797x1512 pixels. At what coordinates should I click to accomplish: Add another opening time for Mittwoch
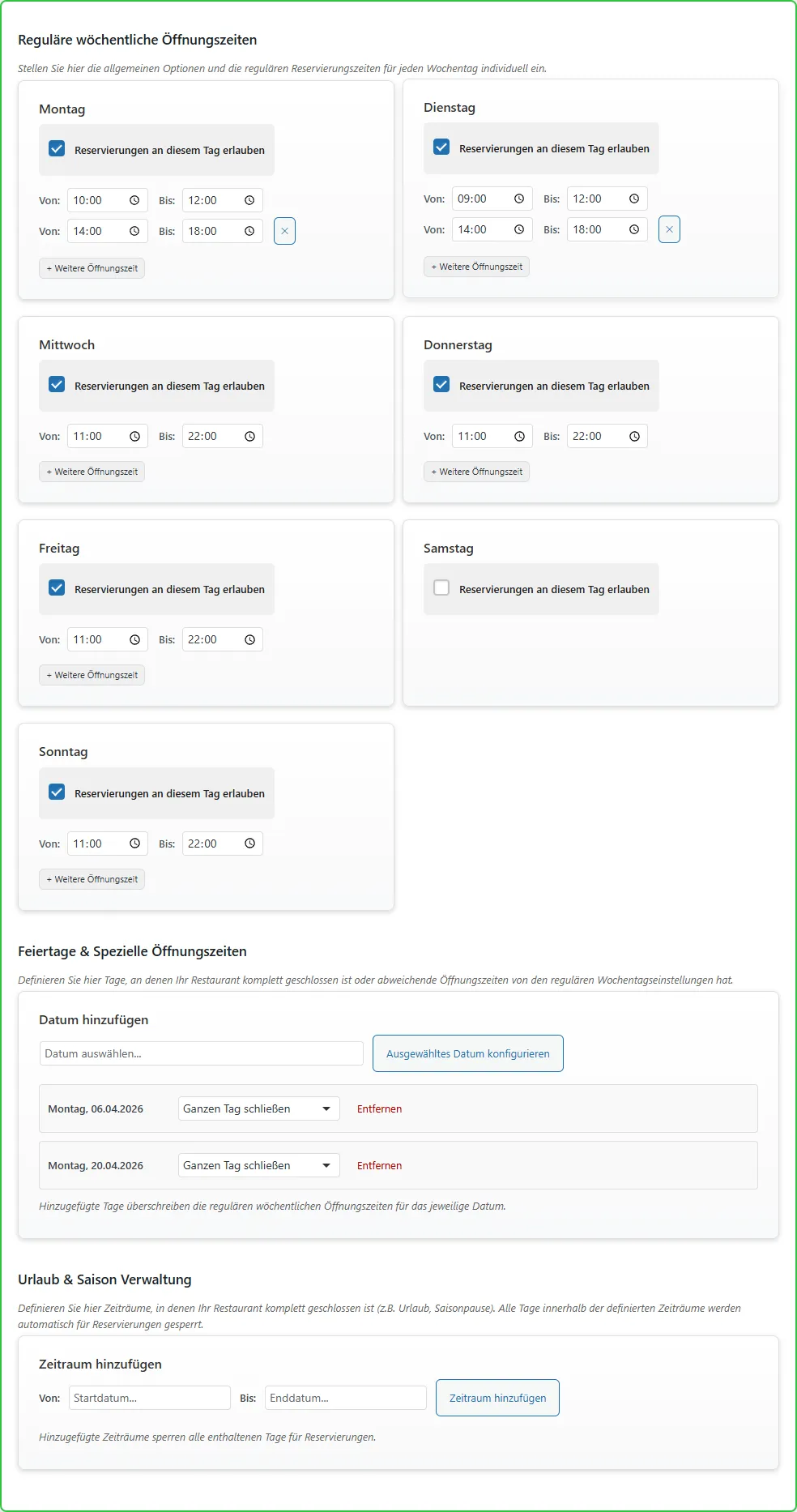92,472
